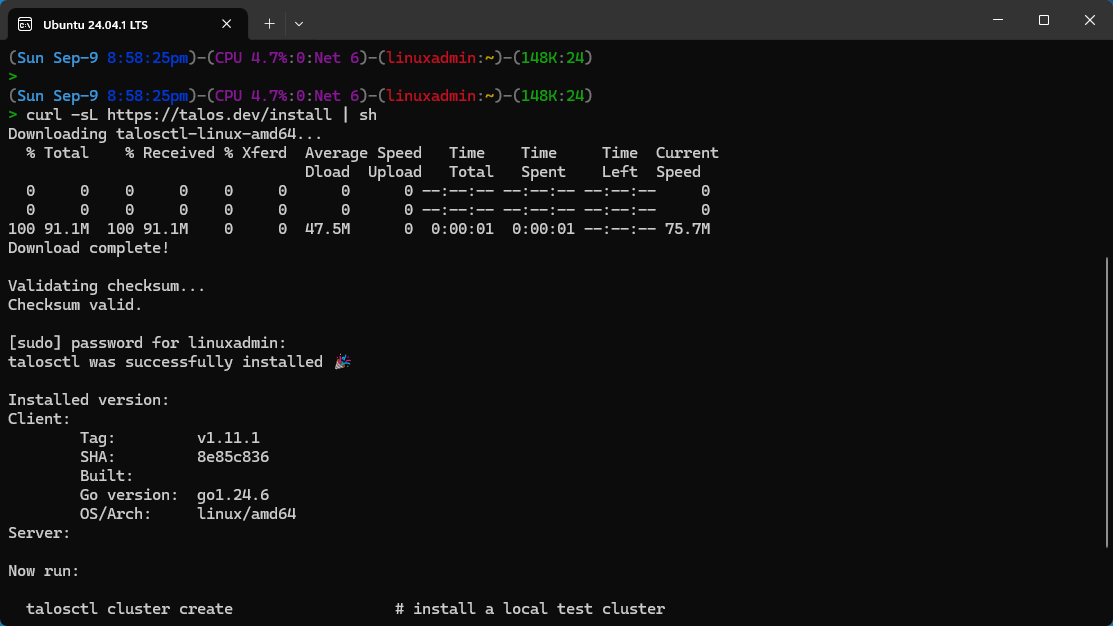Click the 'talosctl cluster create' command text
The height and width of the screenshot is (626, 1113).
tap(129, 609)
